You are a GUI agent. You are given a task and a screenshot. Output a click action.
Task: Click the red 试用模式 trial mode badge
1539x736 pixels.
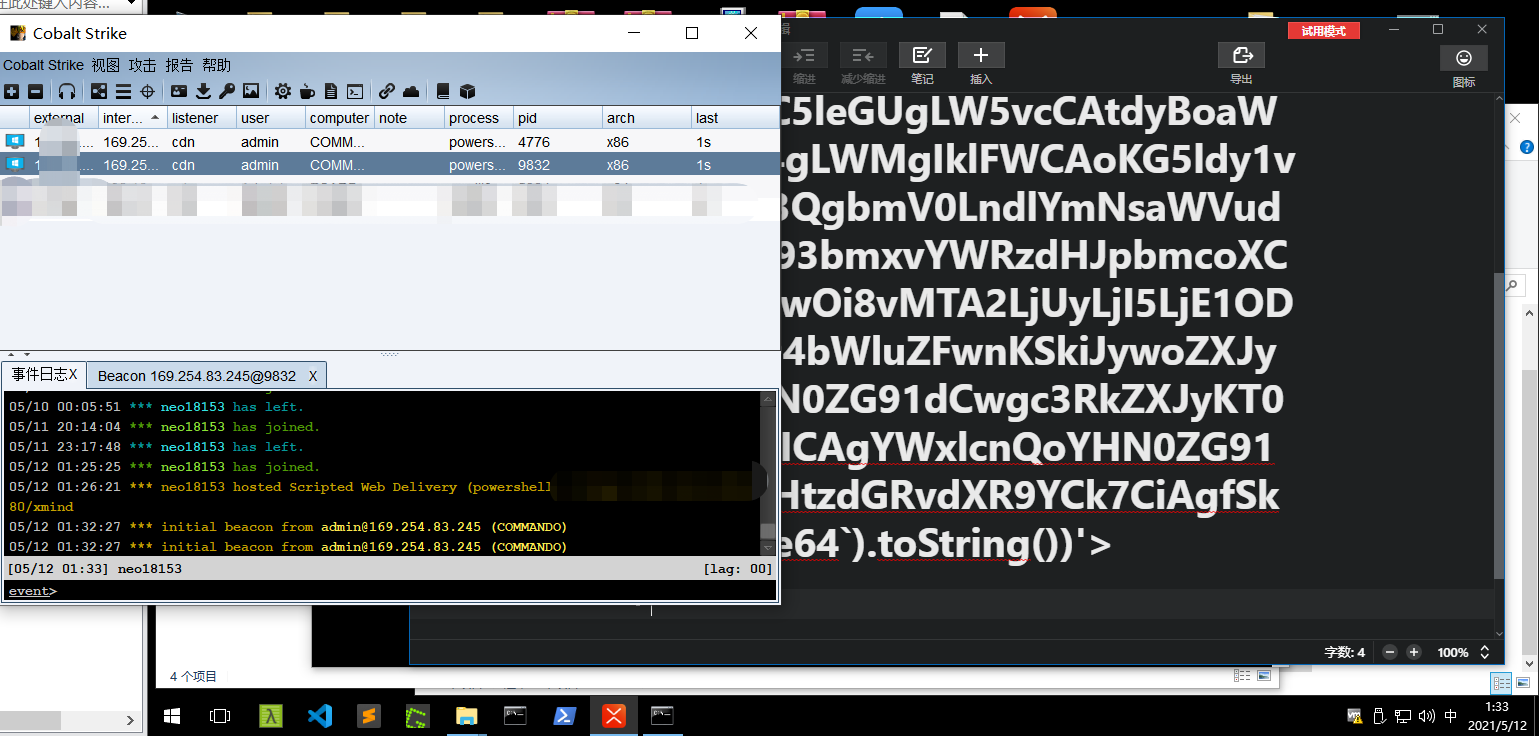click(1323, 31)
